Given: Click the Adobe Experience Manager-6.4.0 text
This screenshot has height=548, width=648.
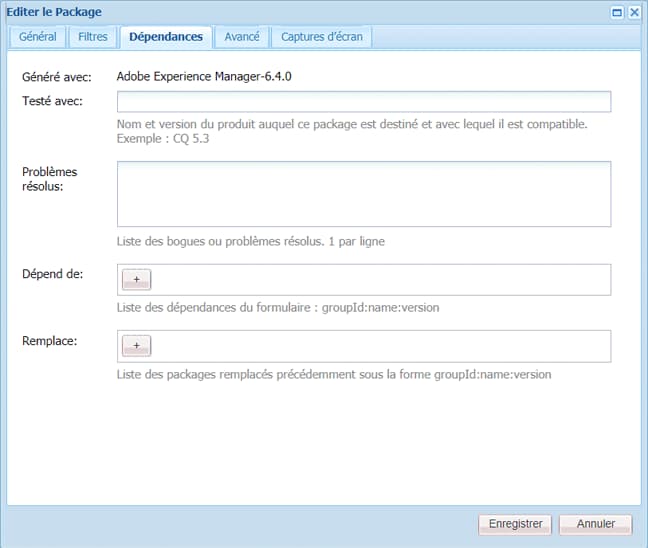Looking at the screenshot, I should (x=204, y=76).
